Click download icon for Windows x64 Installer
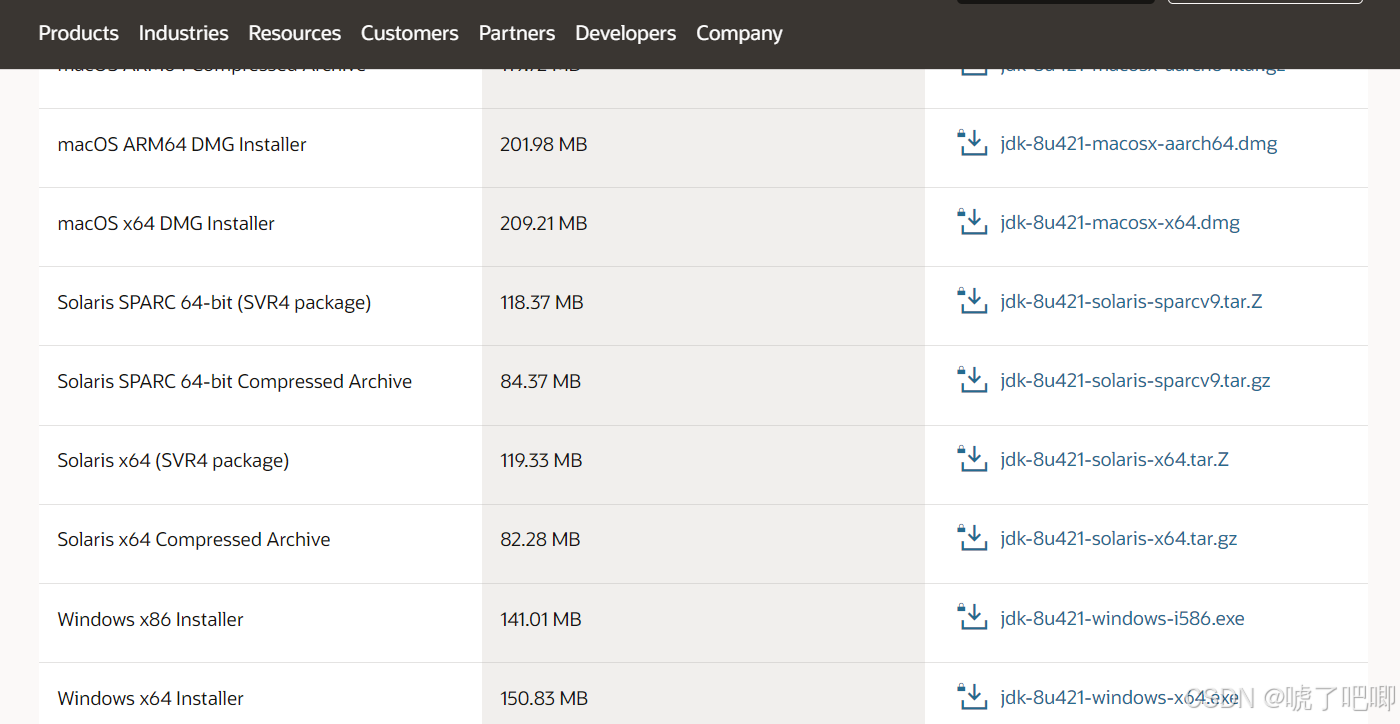This screenshot has height=724, width=1400. point(973,697)
